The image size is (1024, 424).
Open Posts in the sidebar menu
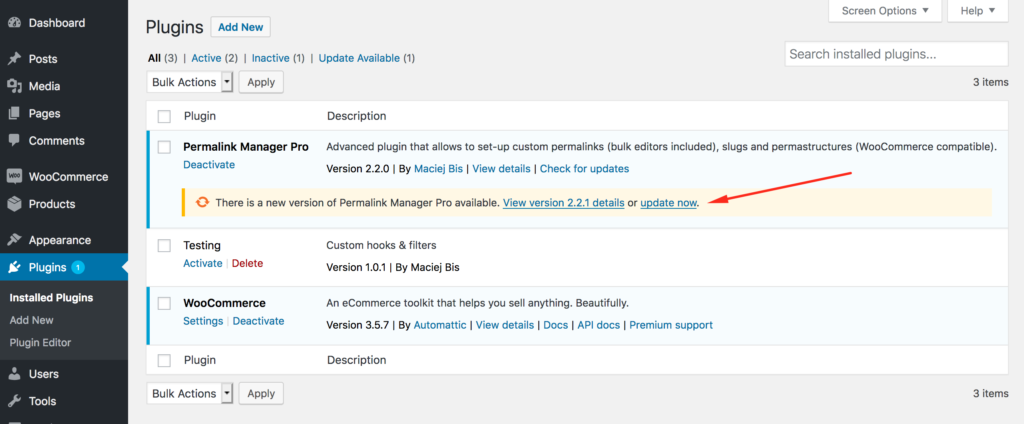(43, 59)
